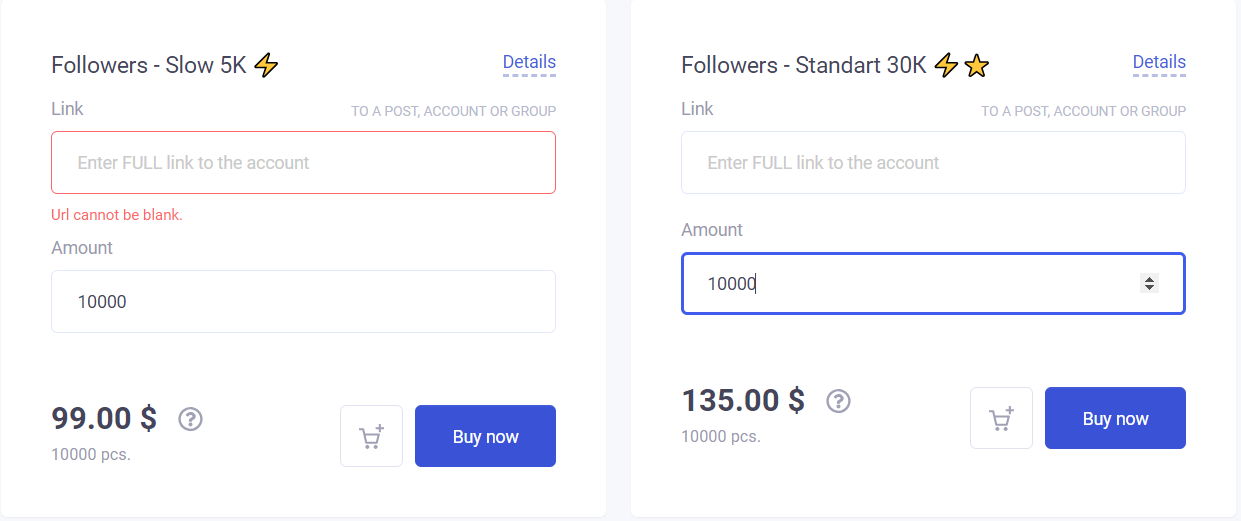Increase the Standart 30K amount with the up arrow
This screenshot has width=1241, height=521.
1149,279
